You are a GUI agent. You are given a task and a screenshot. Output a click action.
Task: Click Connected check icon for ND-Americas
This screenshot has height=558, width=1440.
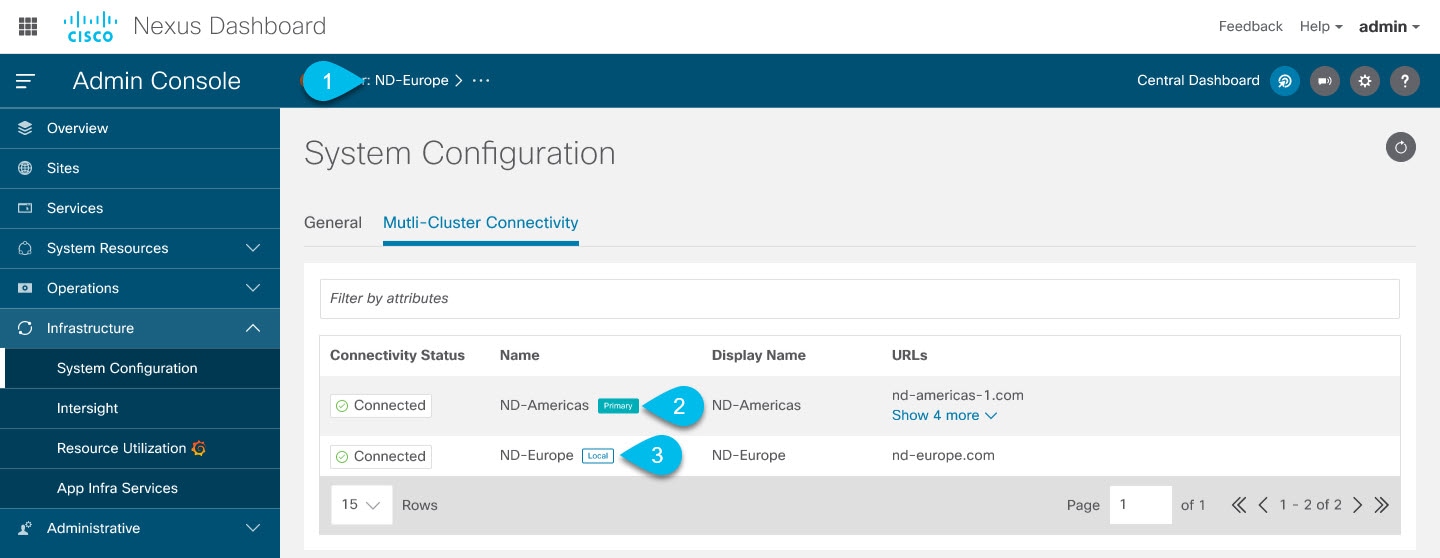[342, 406]
